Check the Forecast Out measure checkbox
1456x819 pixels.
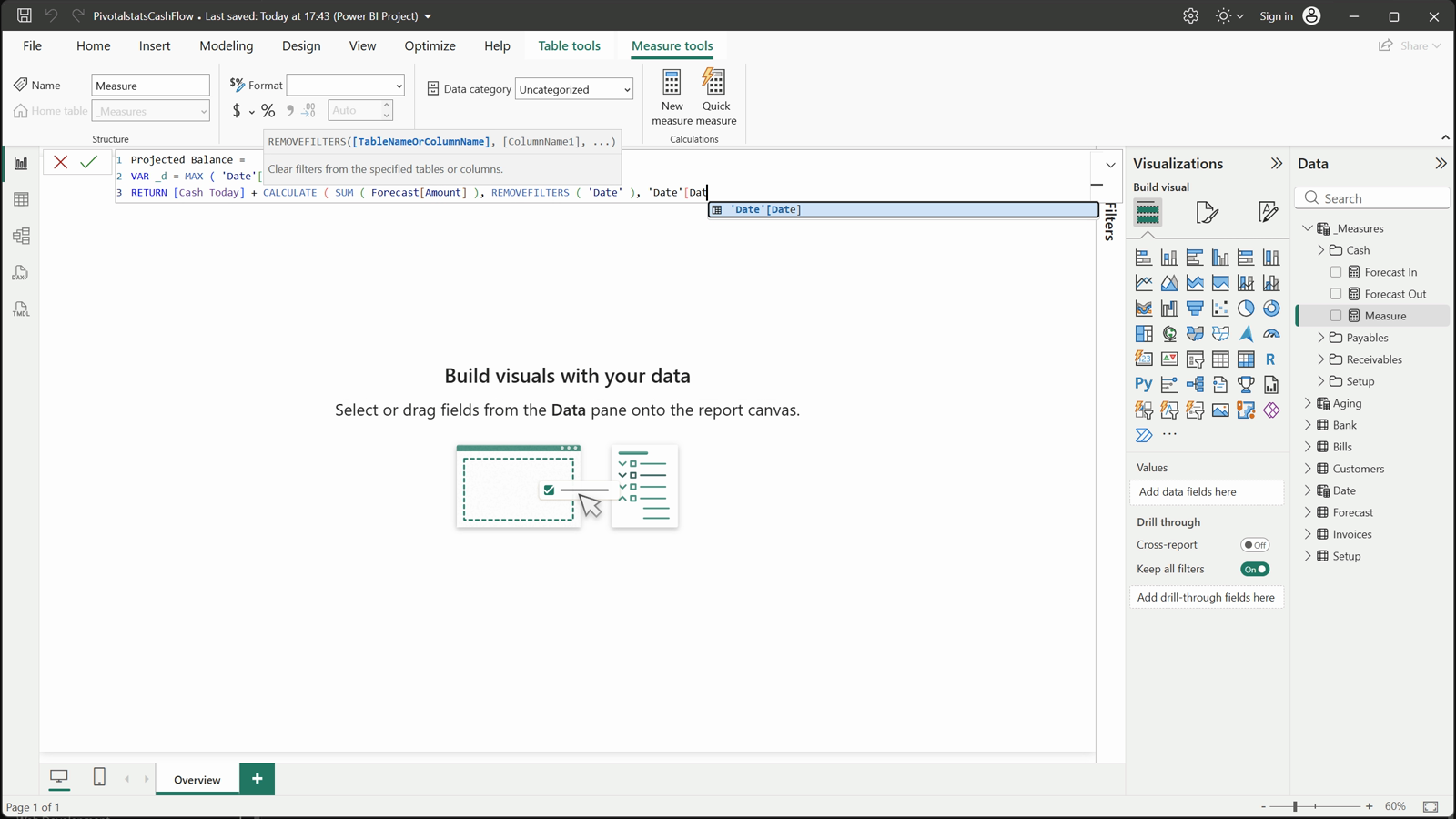[1336, 294]
